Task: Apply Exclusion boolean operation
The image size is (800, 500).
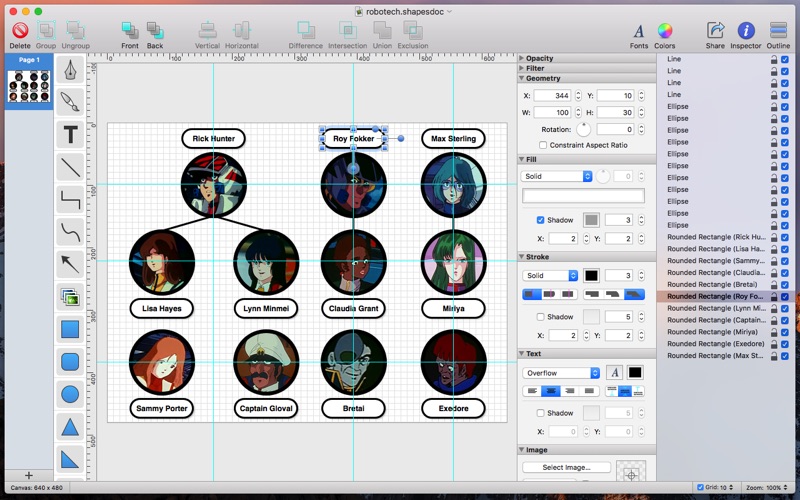Action: click(x=413, y=31)
